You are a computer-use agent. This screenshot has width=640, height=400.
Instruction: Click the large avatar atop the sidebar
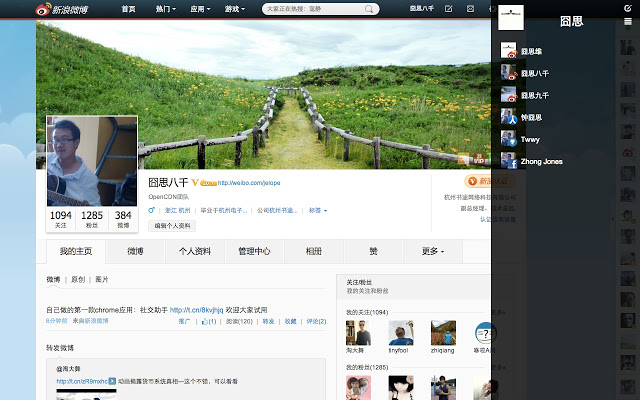click(x=511, y=18)
